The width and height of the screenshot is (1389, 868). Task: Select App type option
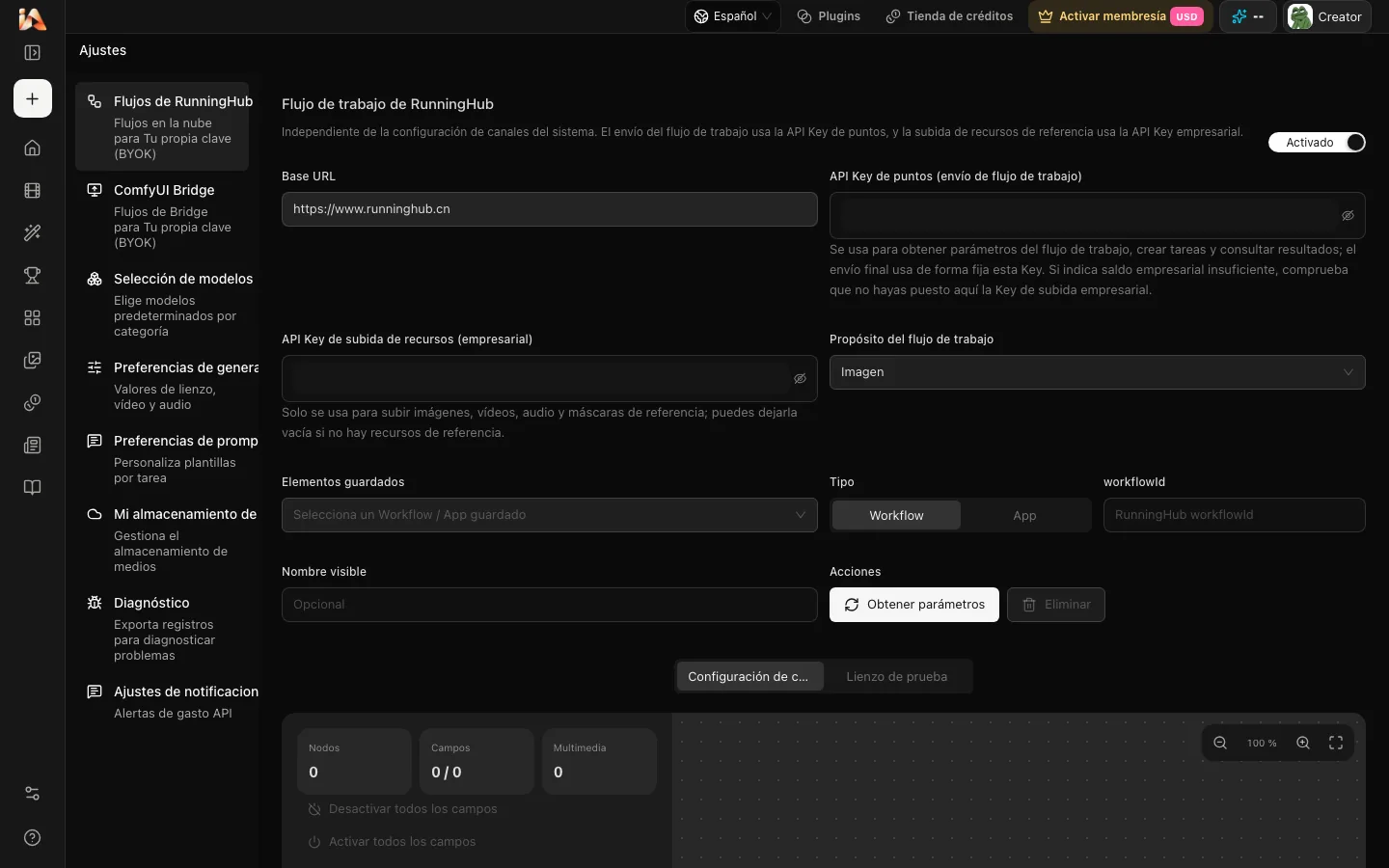(x=1024, y=515)
